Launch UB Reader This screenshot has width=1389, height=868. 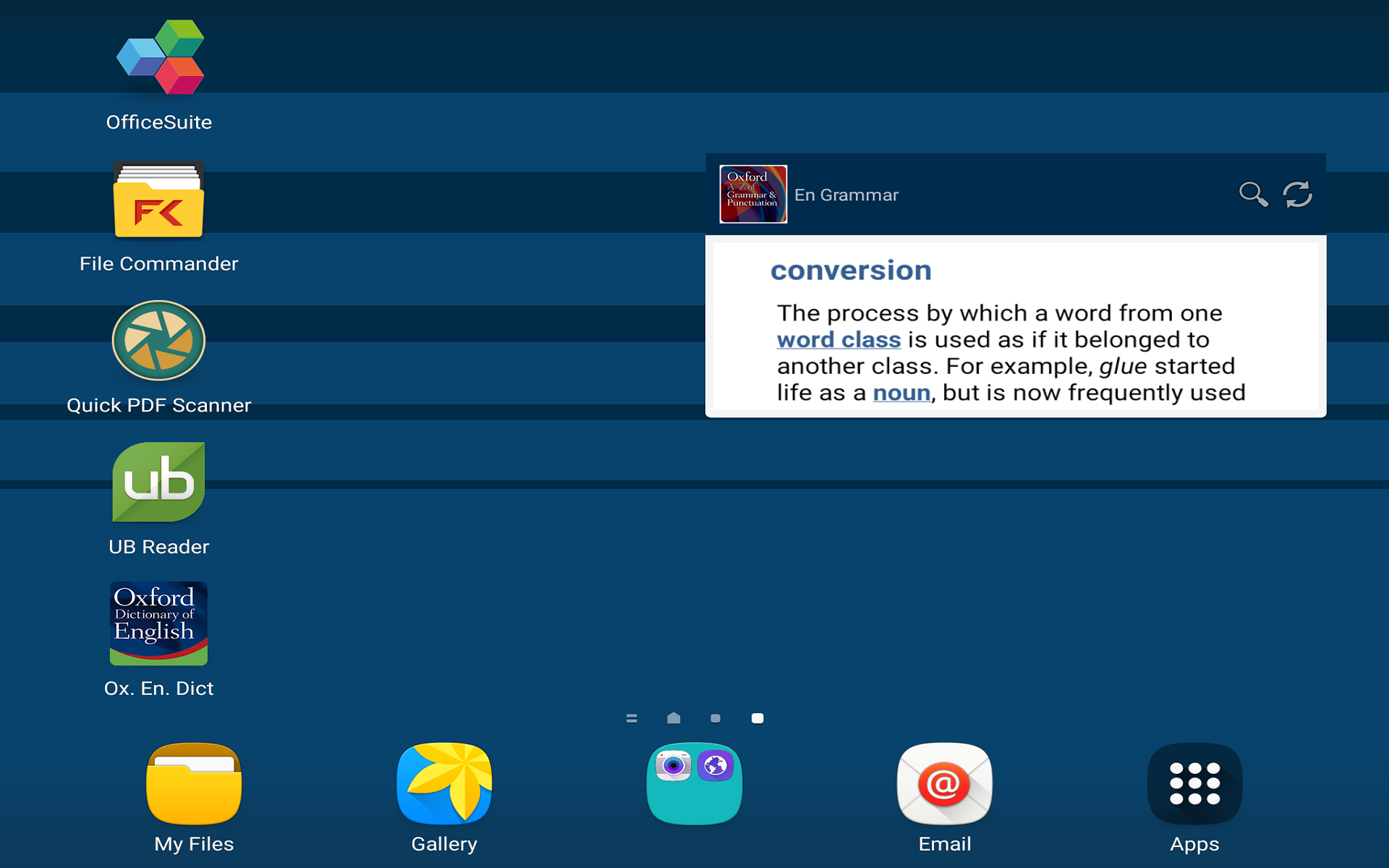coord(158,482)
